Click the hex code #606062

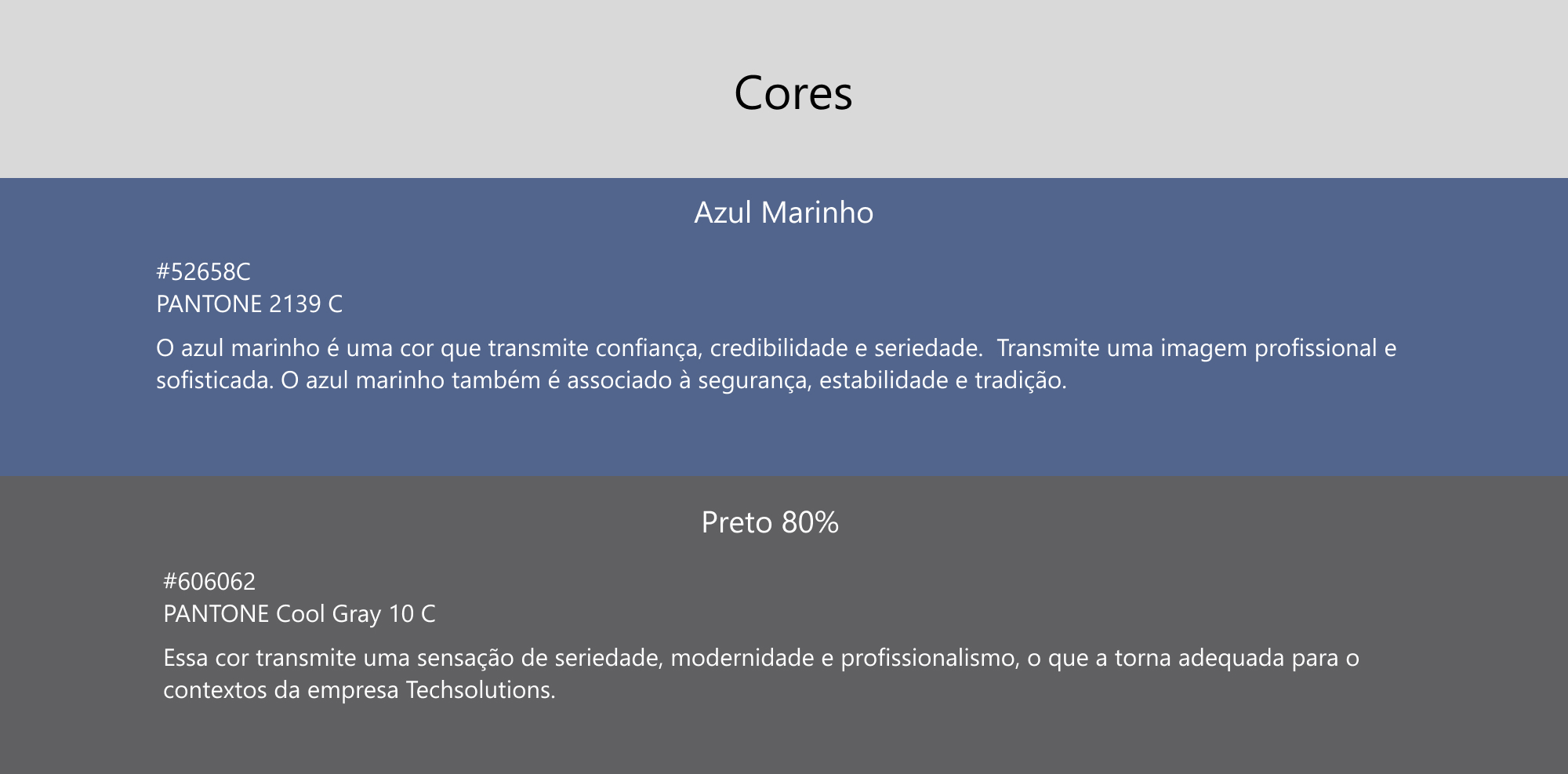[x=209, y=582]
